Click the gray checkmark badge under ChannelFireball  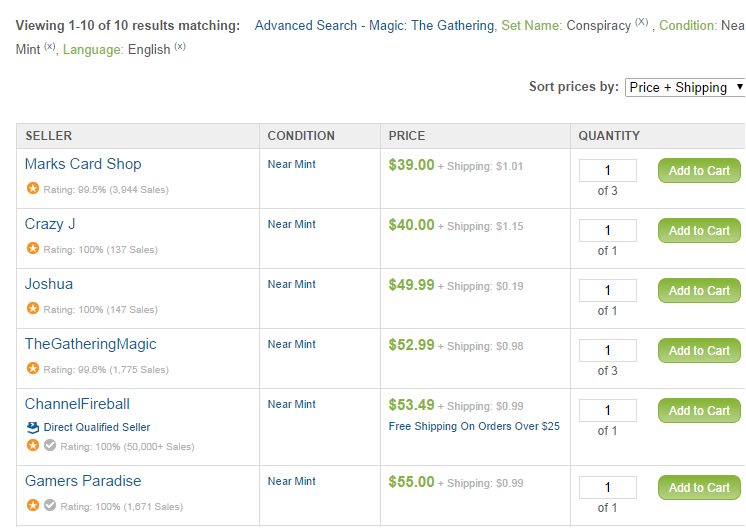point(50,446)
